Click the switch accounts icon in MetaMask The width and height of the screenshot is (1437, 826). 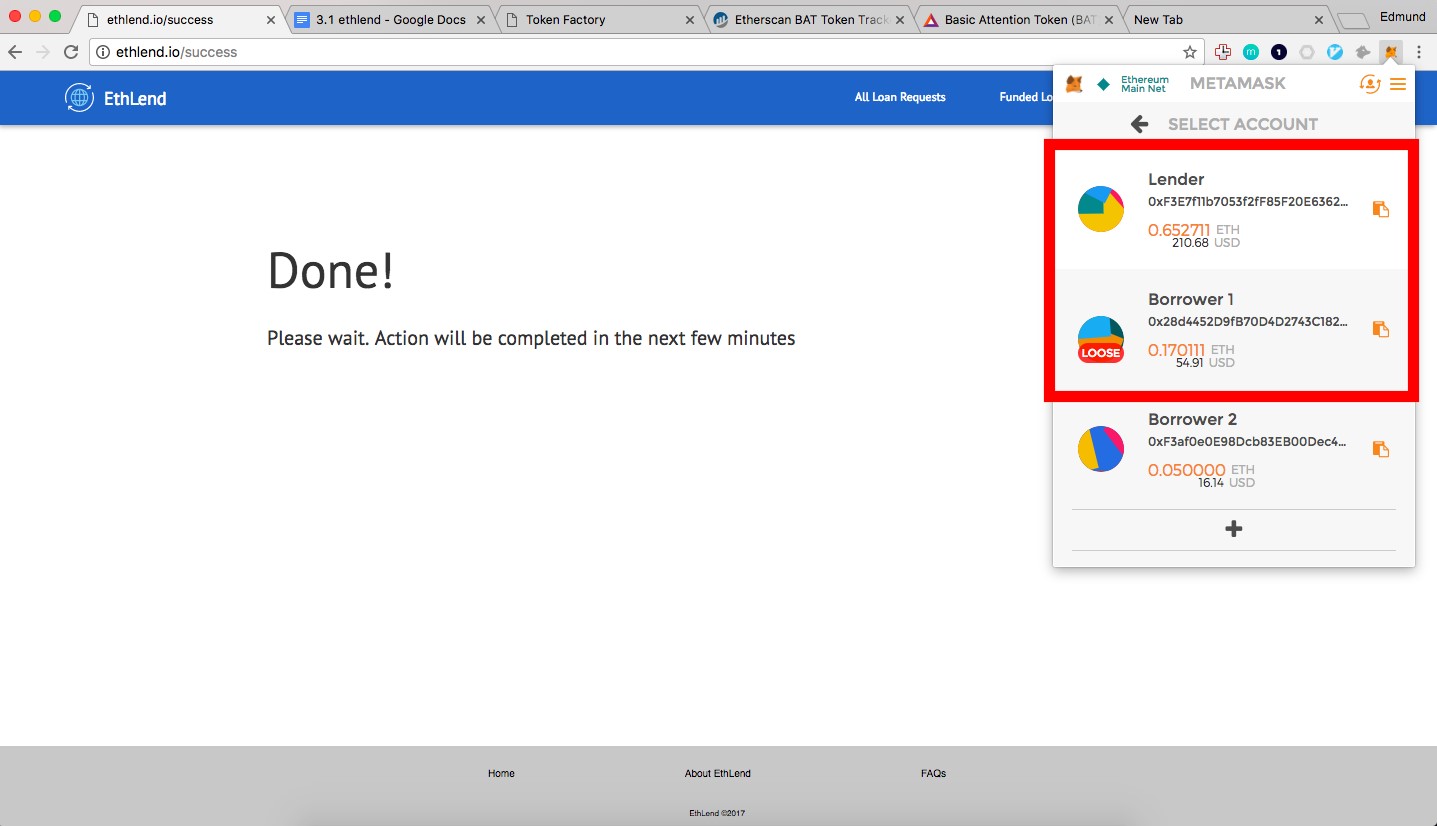[x=1370, y=84]
